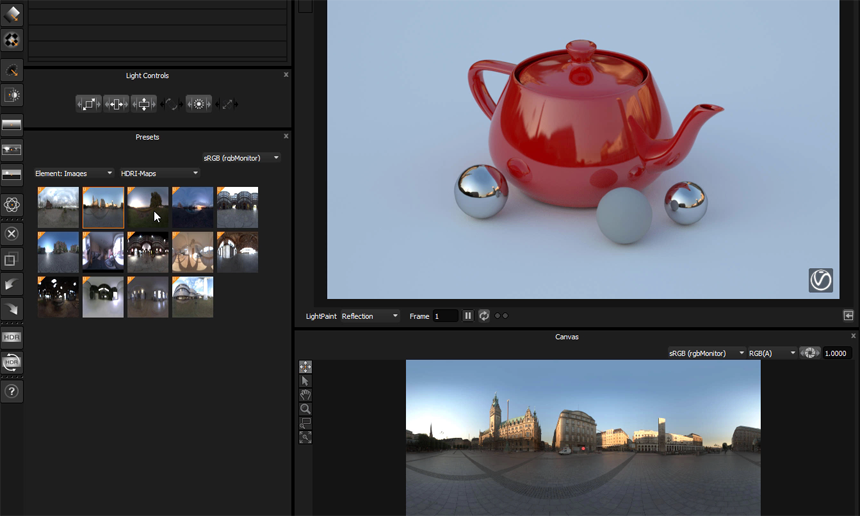Close the Presets panel
This screenshot has width=860, height=516.
[x=286, y=136]
